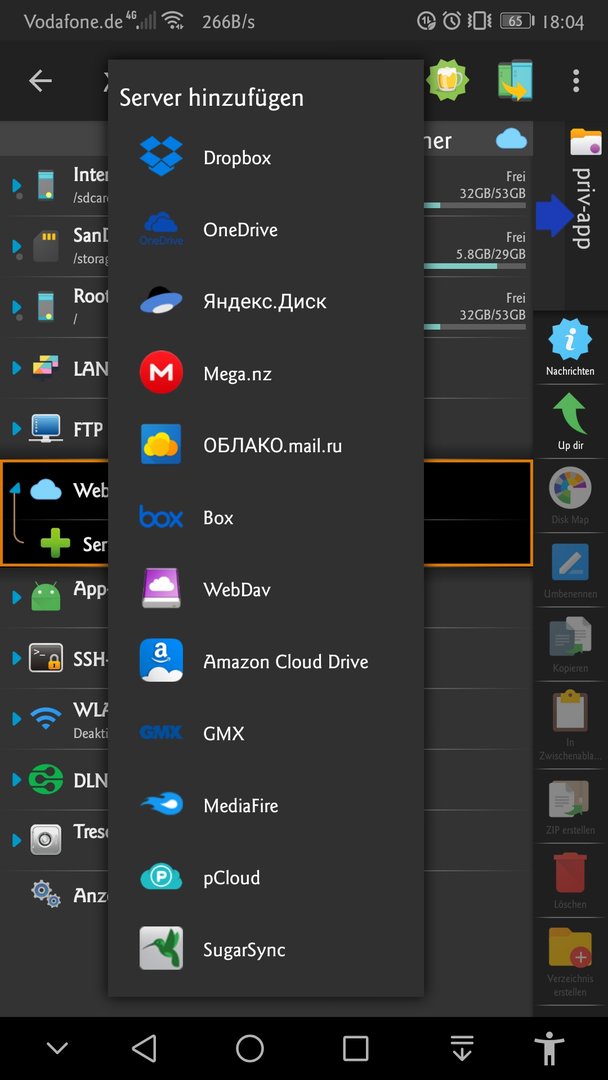
Task: Tap the Amazon Cloud Drive icon
Action: point(161,661)
